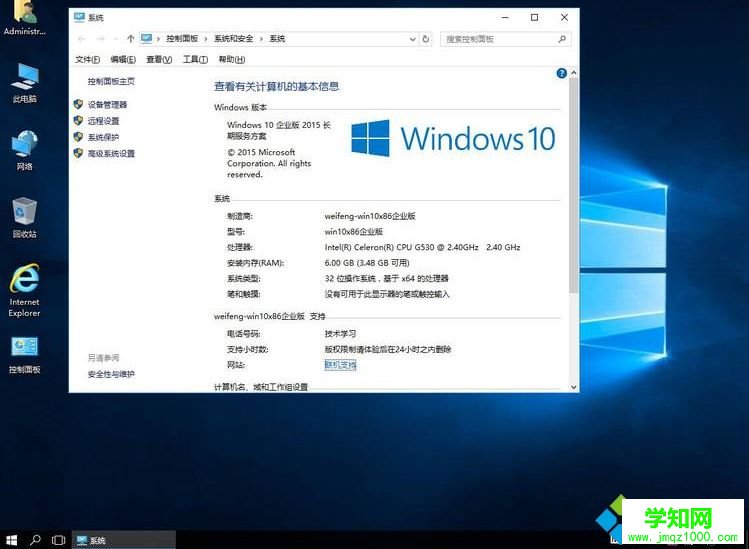Screen dimensions: 749x549
Task: Maximize the 系统 window
Action: 535,17
